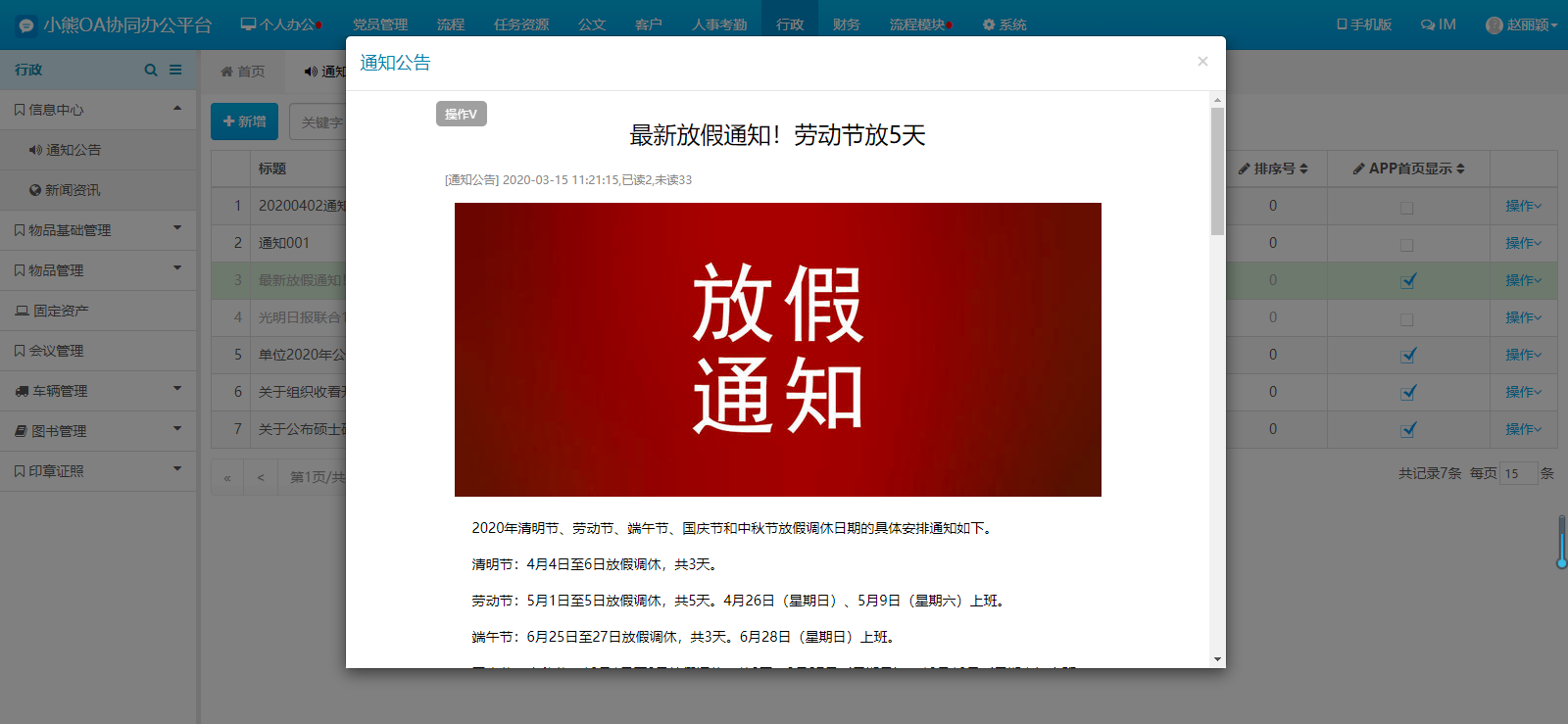Open the 任务资源 top menu
Viewport: 1568px width, 724px height.
521,24
